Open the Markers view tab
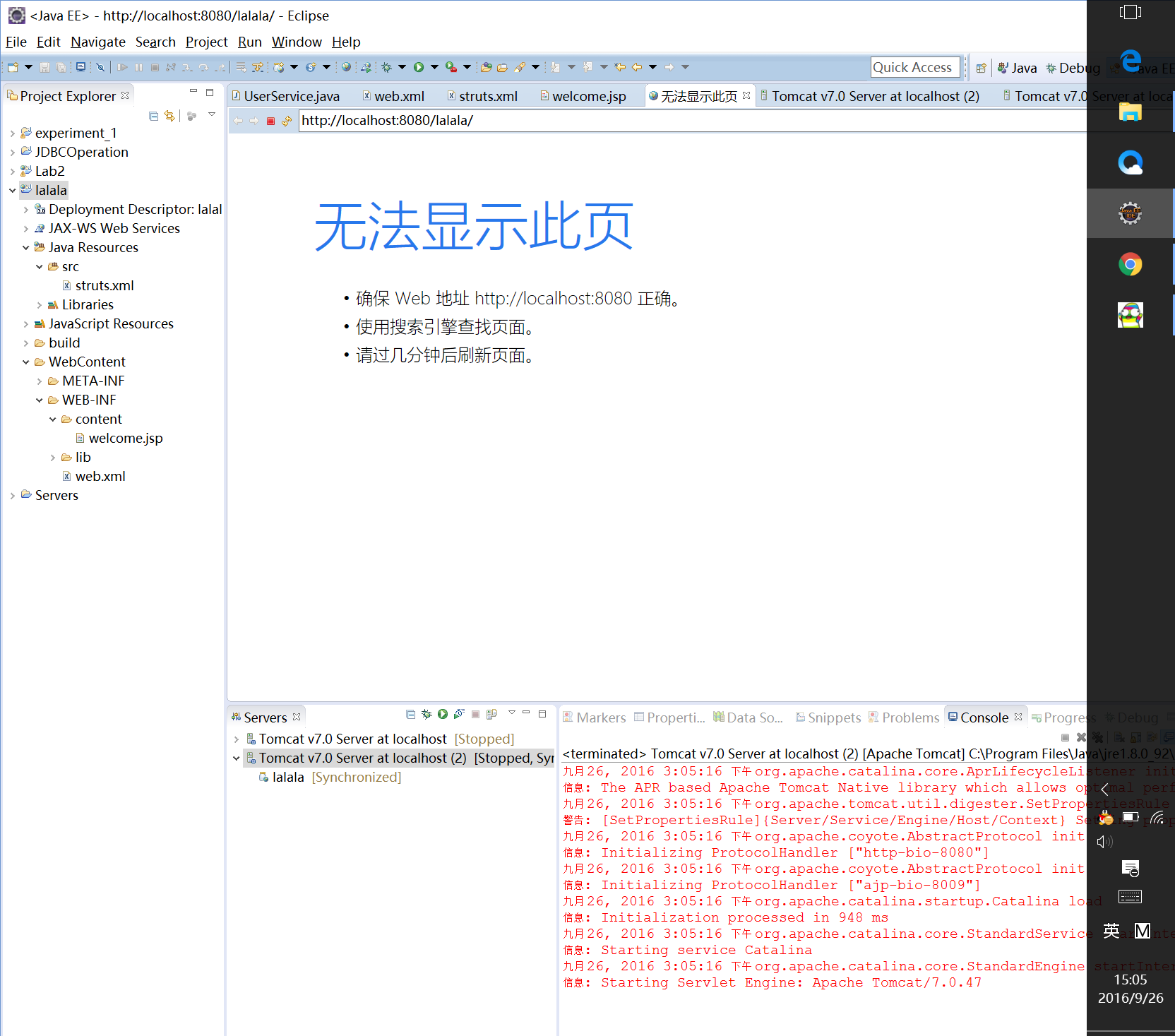The width and height of the screenshot is (1175, 1036). coord(594,718)
